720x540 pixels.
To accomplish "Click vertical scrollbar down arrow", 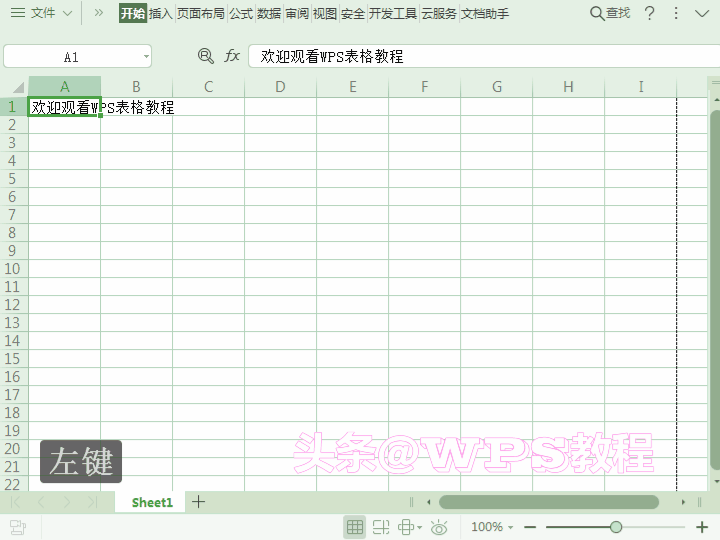I will [x=716, y=481].
